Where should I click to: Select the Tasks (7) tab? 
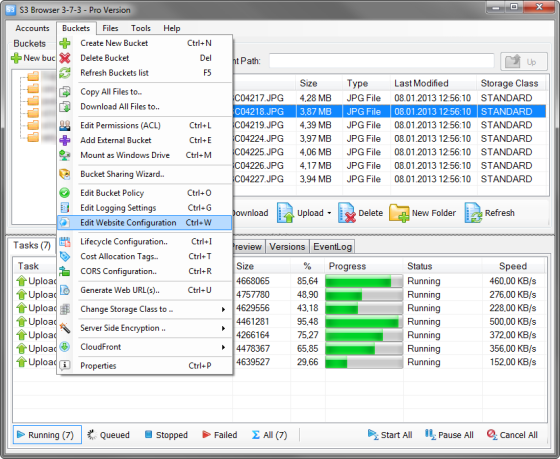tap(32, 245)
